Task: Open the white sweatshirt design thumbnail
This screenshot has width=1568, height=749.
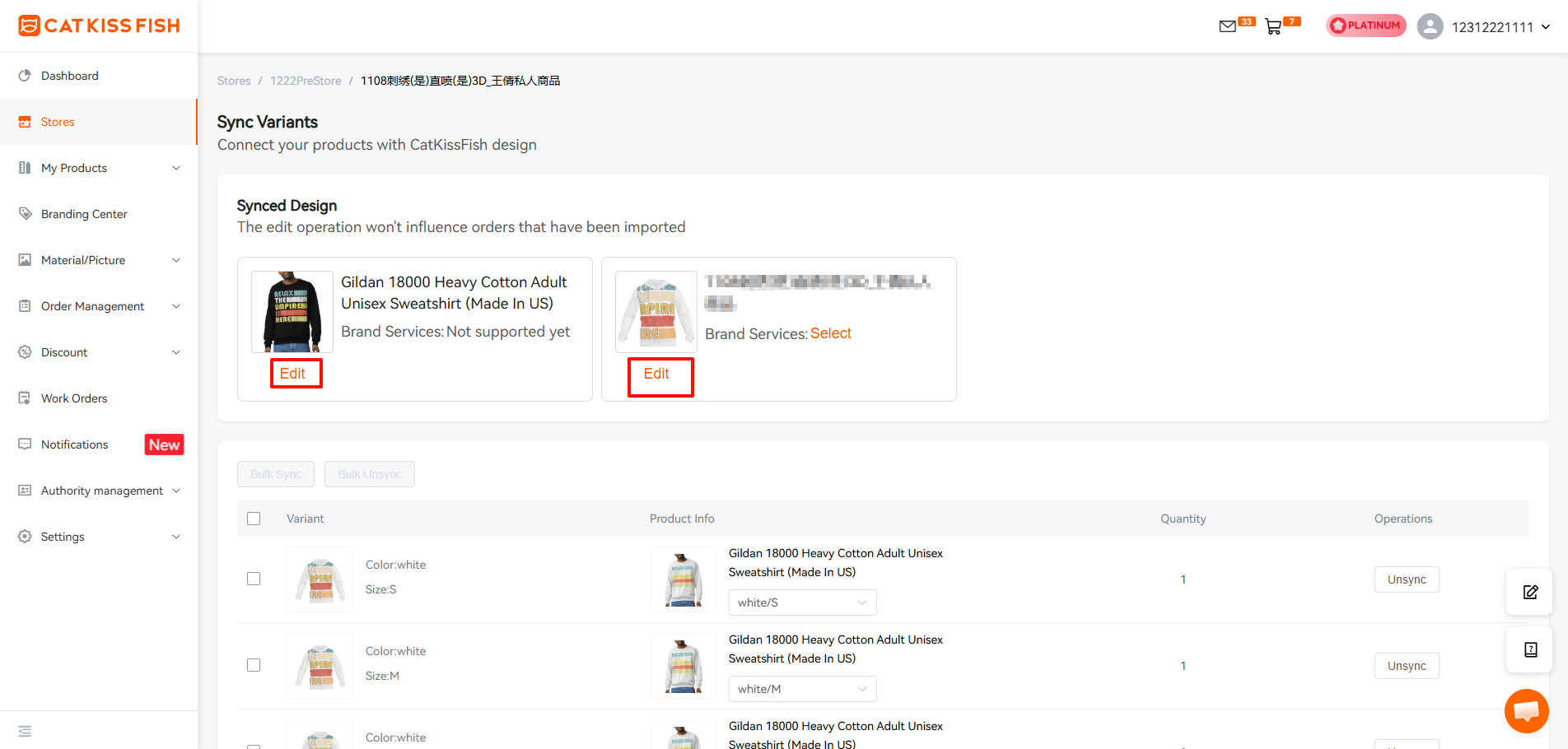Action: click(x=656, y=312)
